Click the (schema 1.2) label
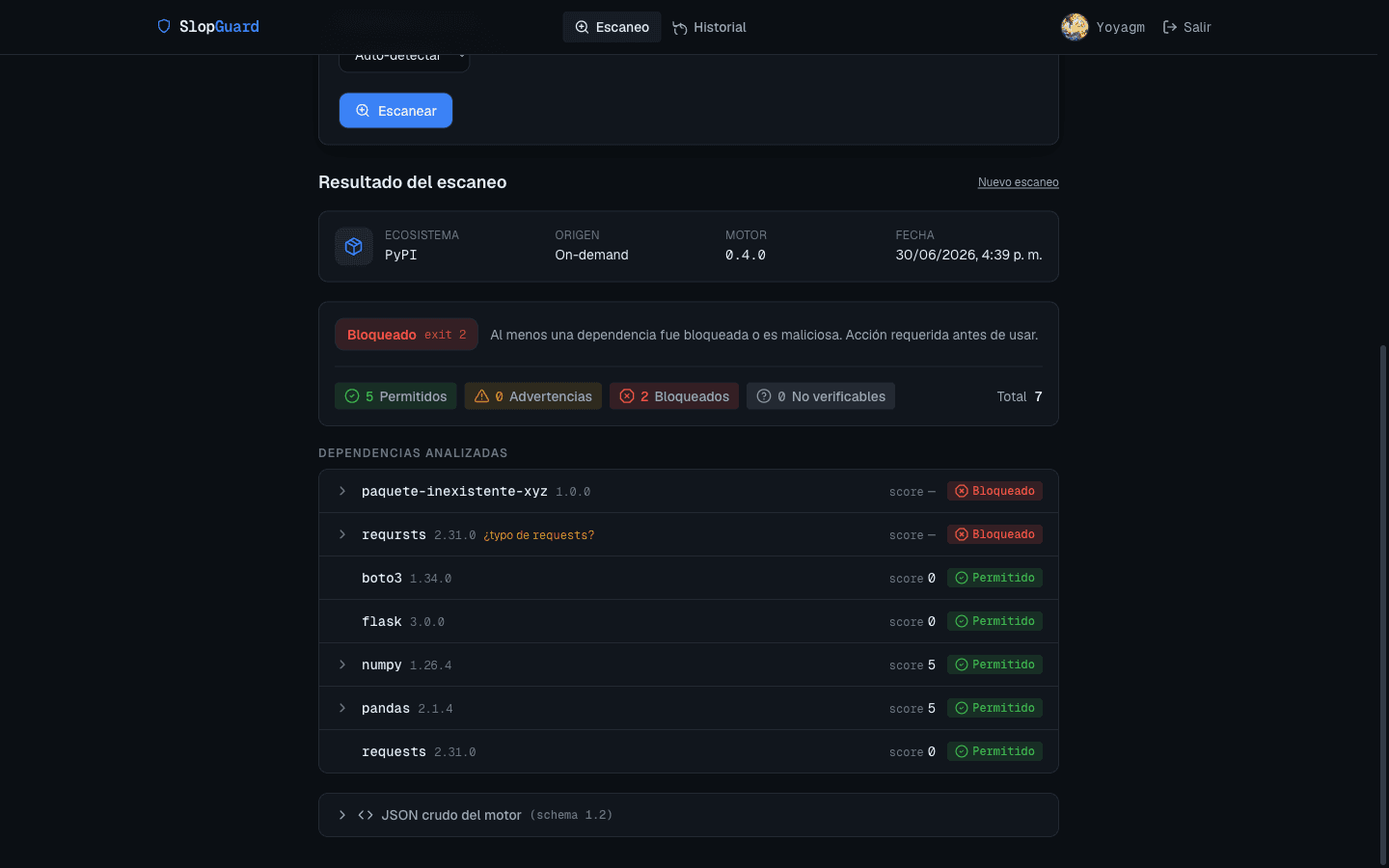The image size is (1389, 868). [x=571, y=815]
